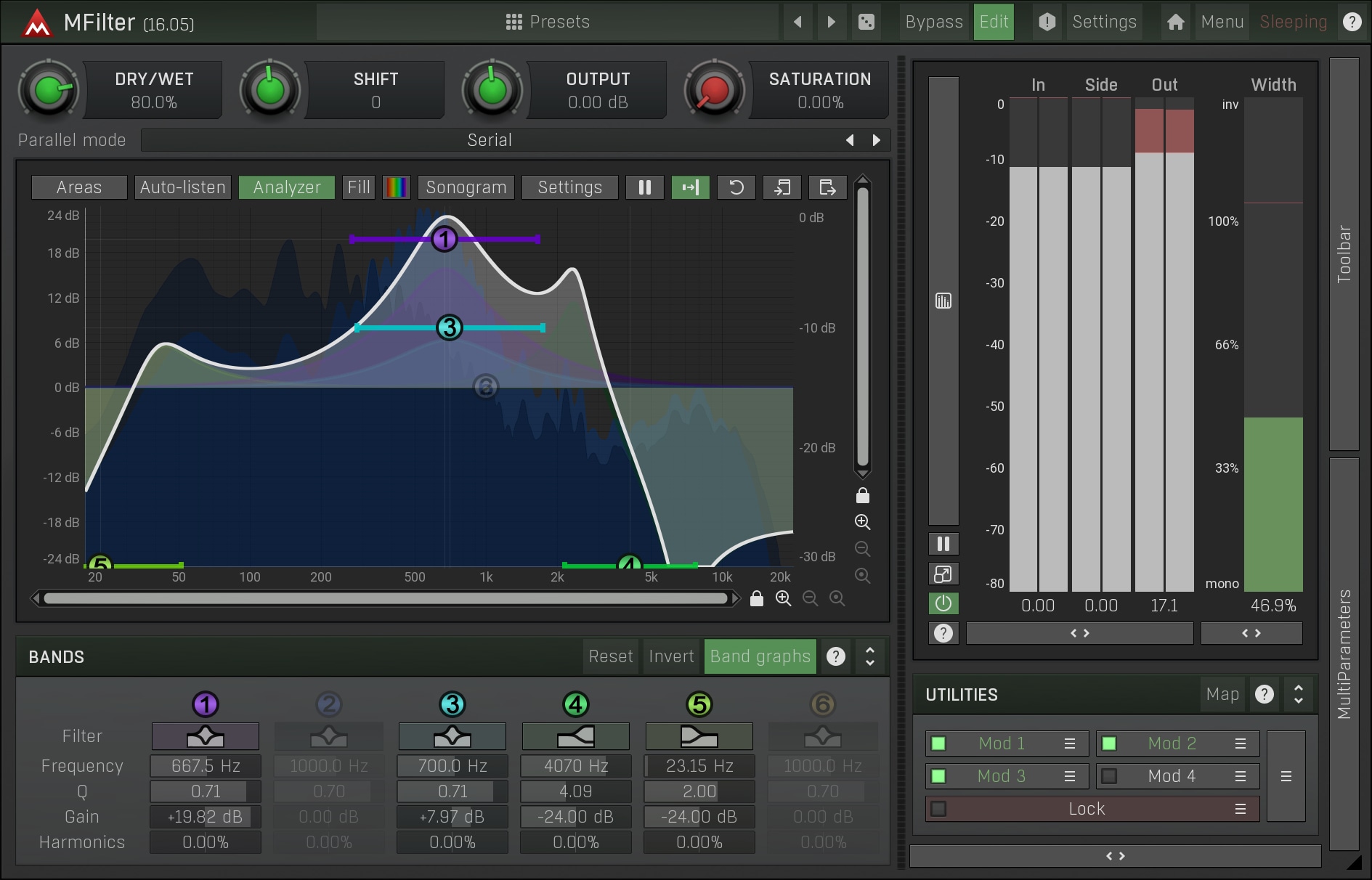Click the meter popup window icon

[x=943, y=574]
